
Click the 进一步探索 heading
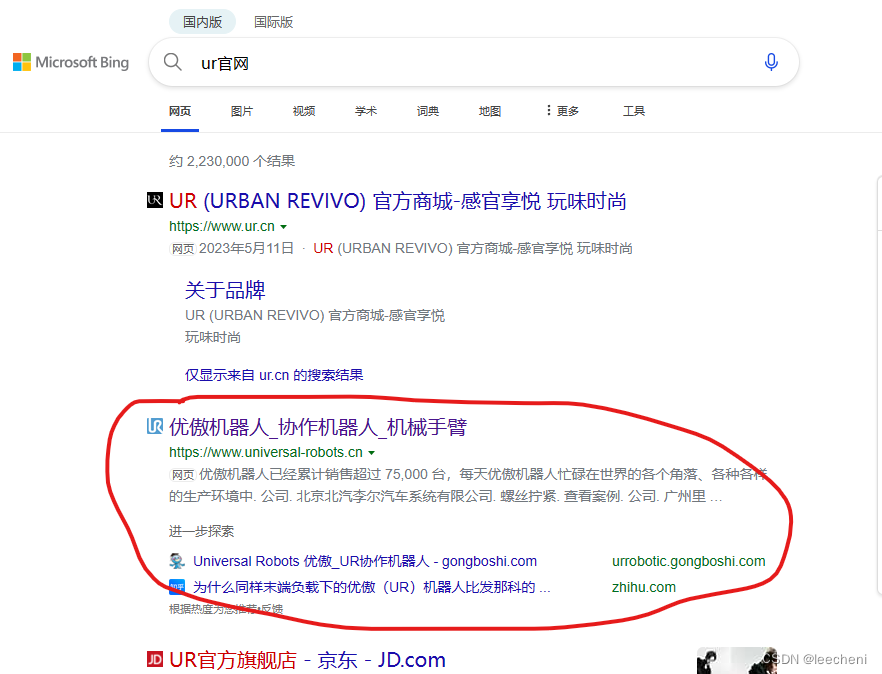pyautogui.click(x=201, y=531)
